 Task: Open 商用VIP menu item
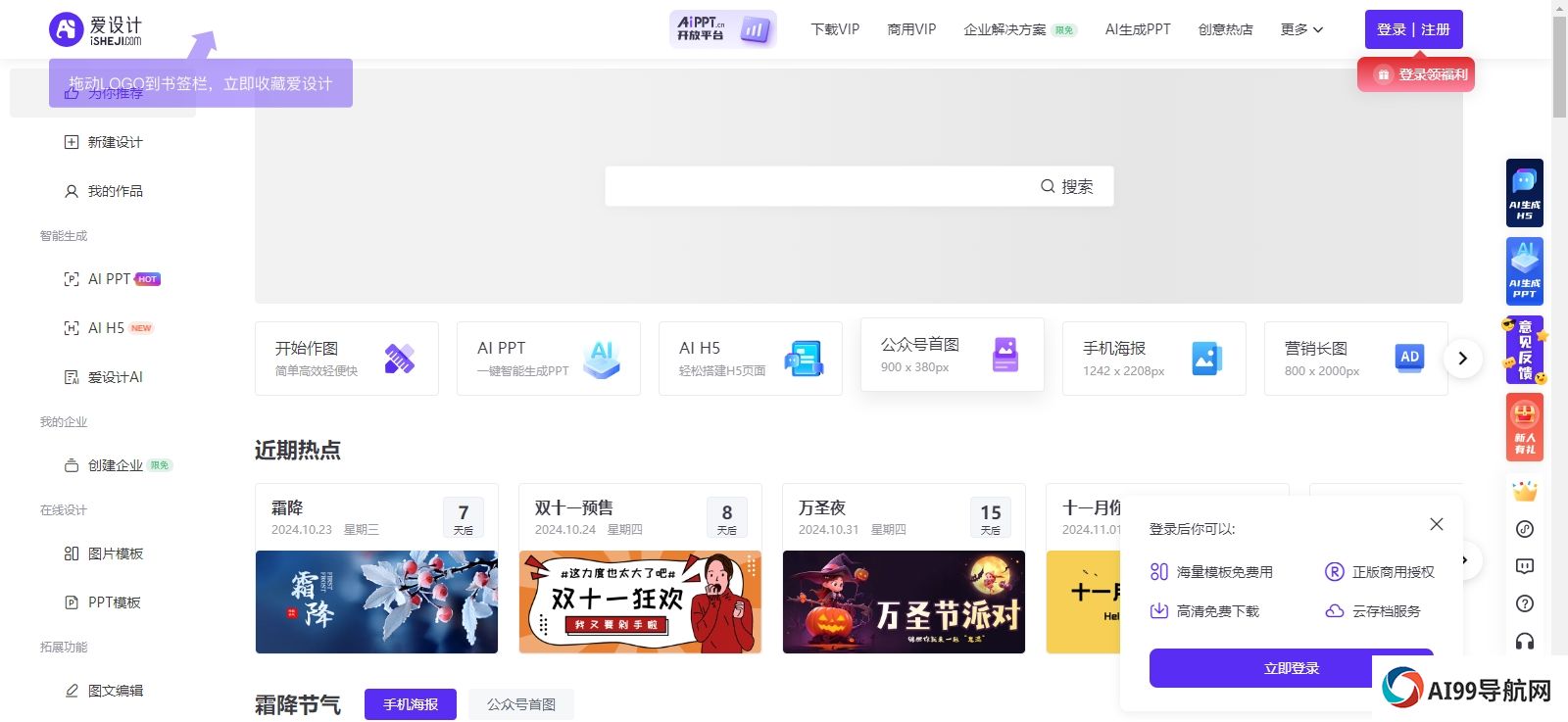coord(911,29)
